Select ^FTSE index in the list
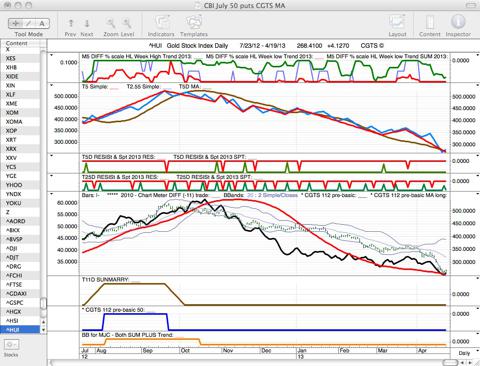This screenshot has width=480, height=366. pyautogui.click(x=21, y=284)
